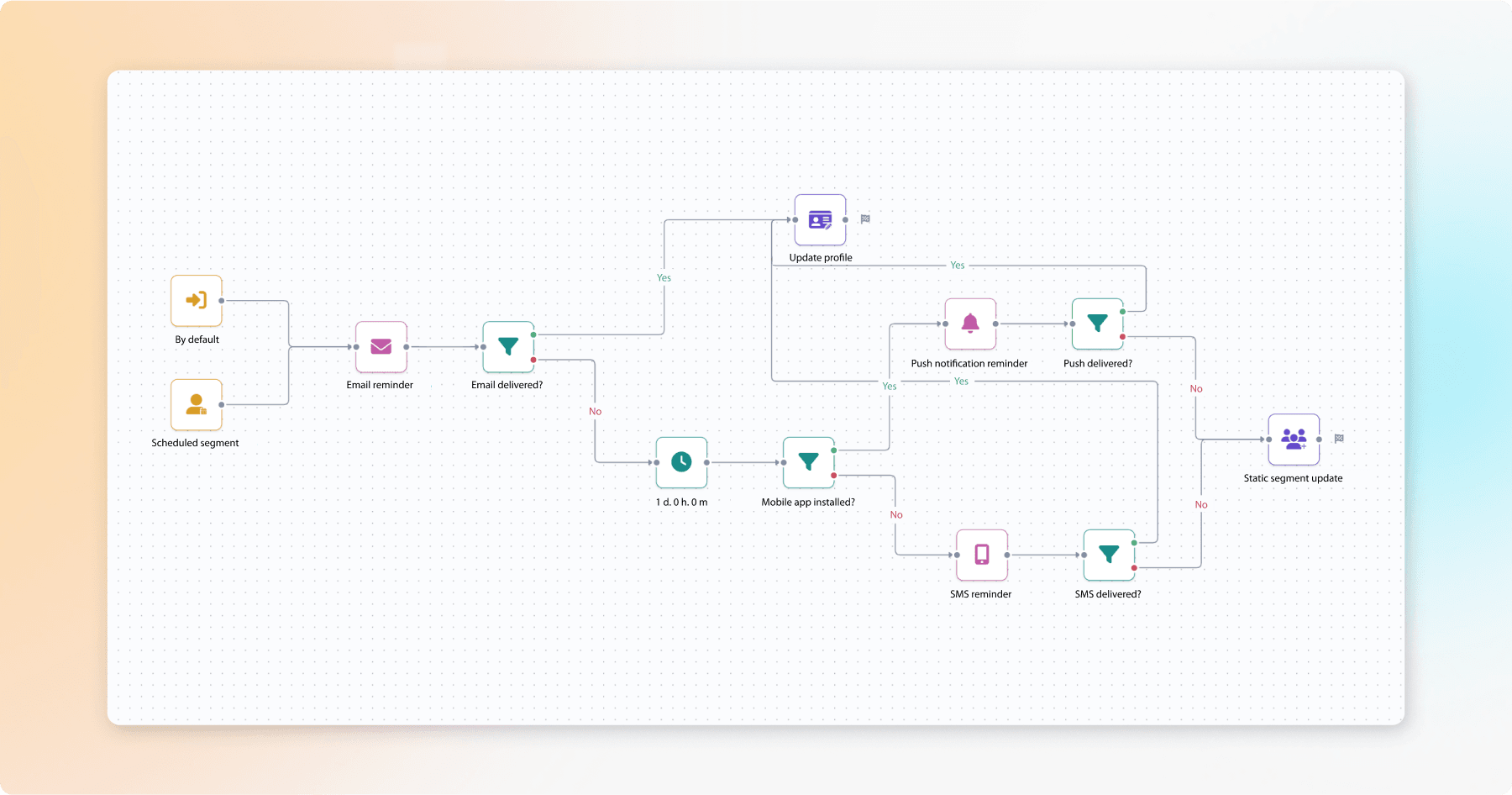Click the Update profile label
This screenshot has width=1512, height=795.
[821, 258]
